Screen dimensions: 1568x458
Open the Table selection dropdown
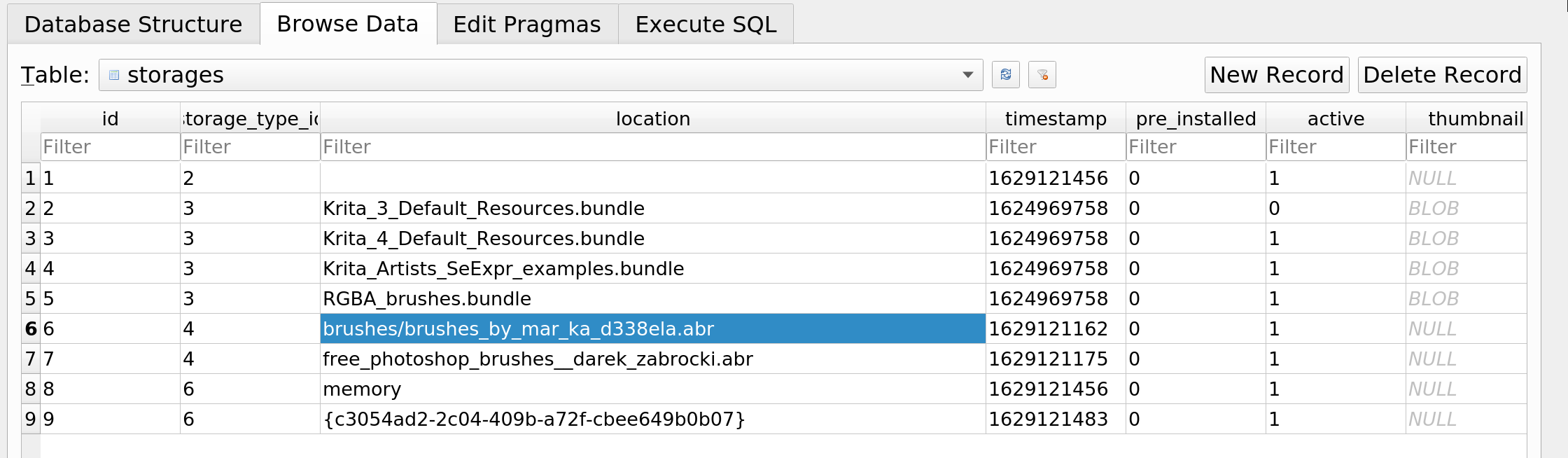pyautogui.click(x=540, y=75)
